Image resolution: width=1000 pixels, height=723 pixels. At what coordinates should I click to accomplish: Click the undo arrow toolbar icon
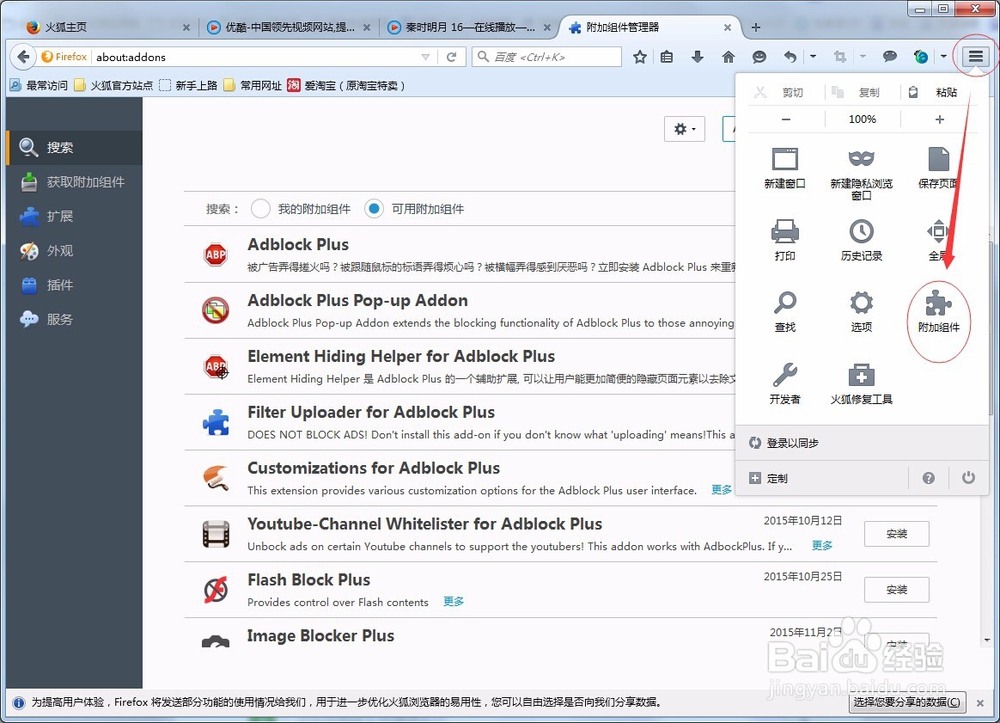(790, 57)
